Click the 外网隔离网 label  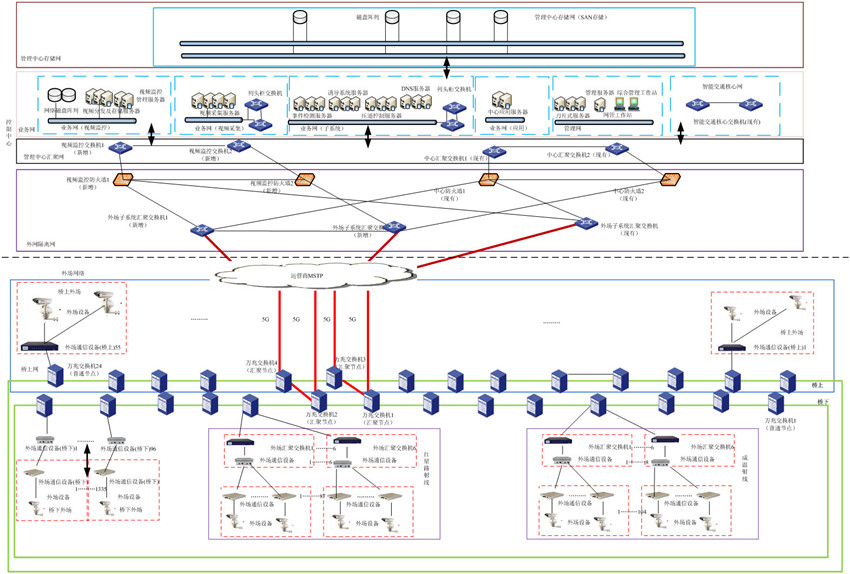pyautogui.click(x=41, y=244)
